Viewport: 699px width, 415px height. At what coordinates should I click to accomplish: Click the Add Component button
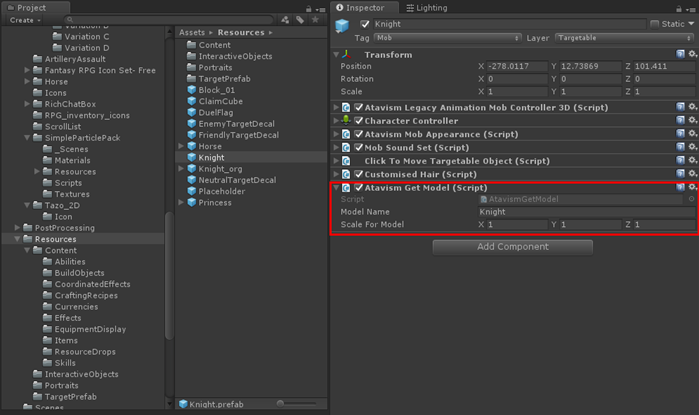(512, 246)
